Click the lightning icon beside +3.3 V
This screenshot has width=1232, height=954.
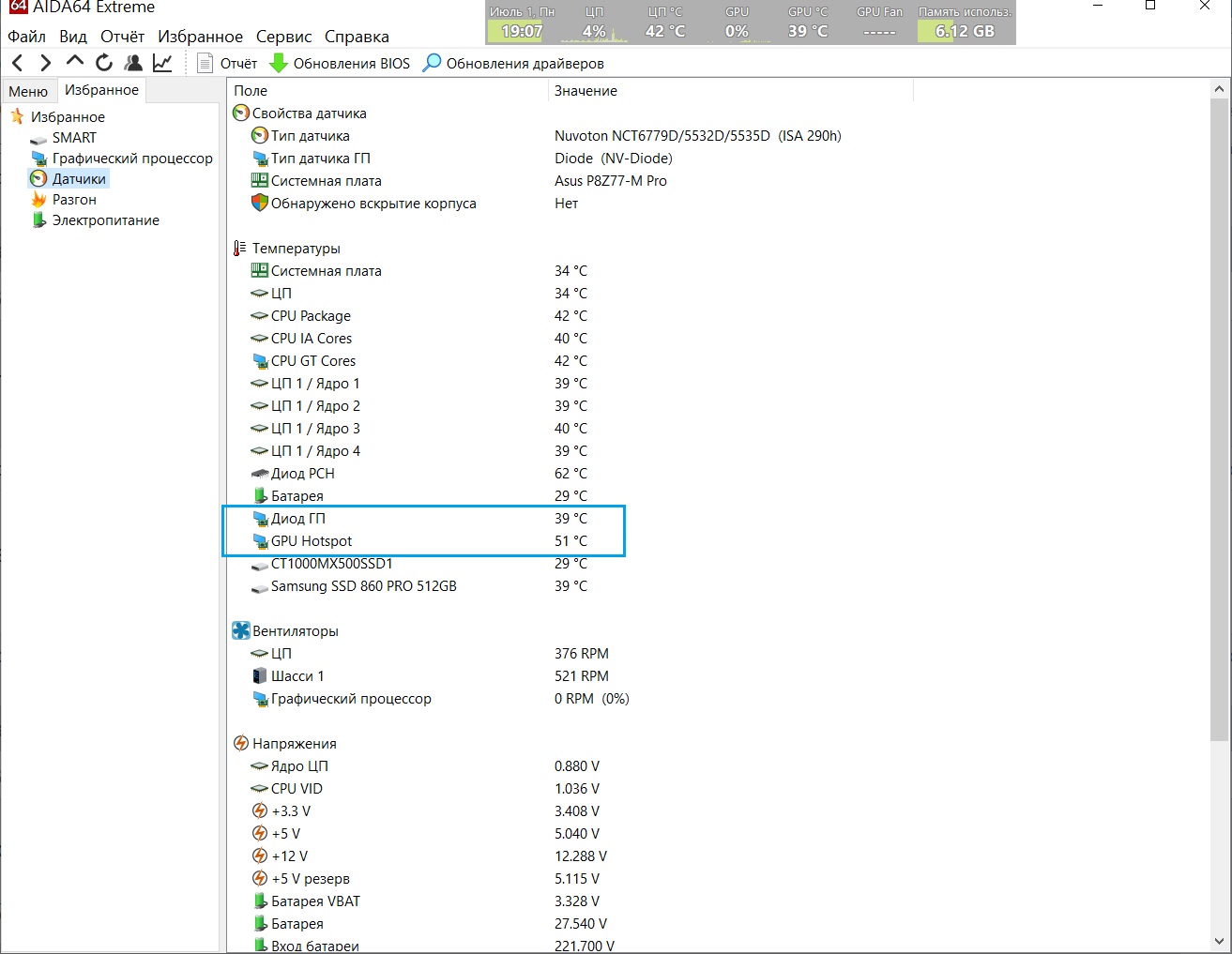click(260, 811)
